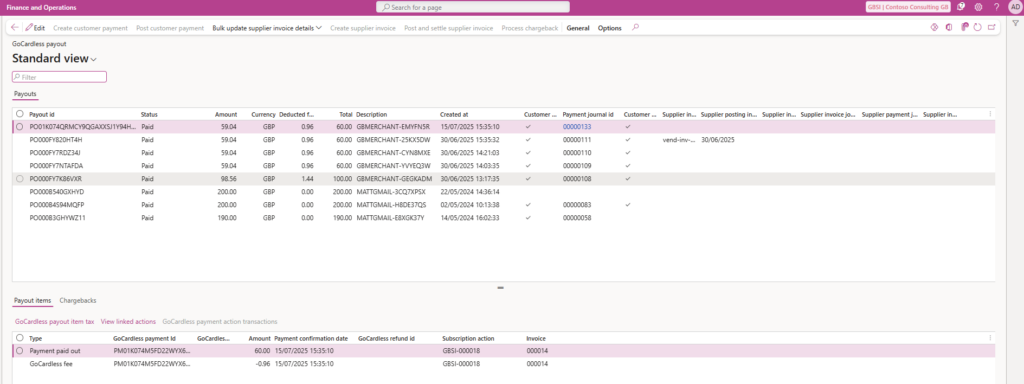This screenshot has height=384, width=1024.
Task: Click the Edit pencil button
Action: pos(35,28)
